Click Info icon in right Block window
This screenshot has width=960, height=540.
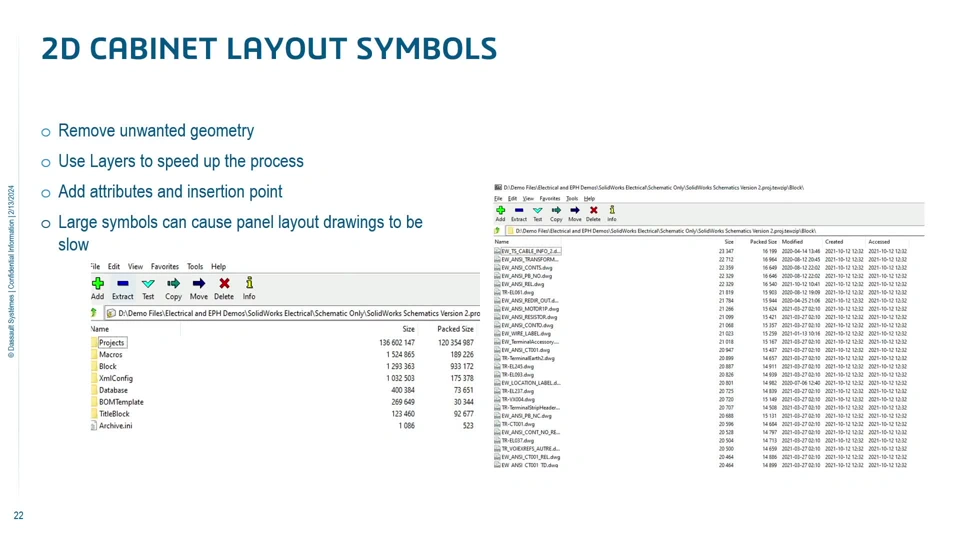(612, 210)
